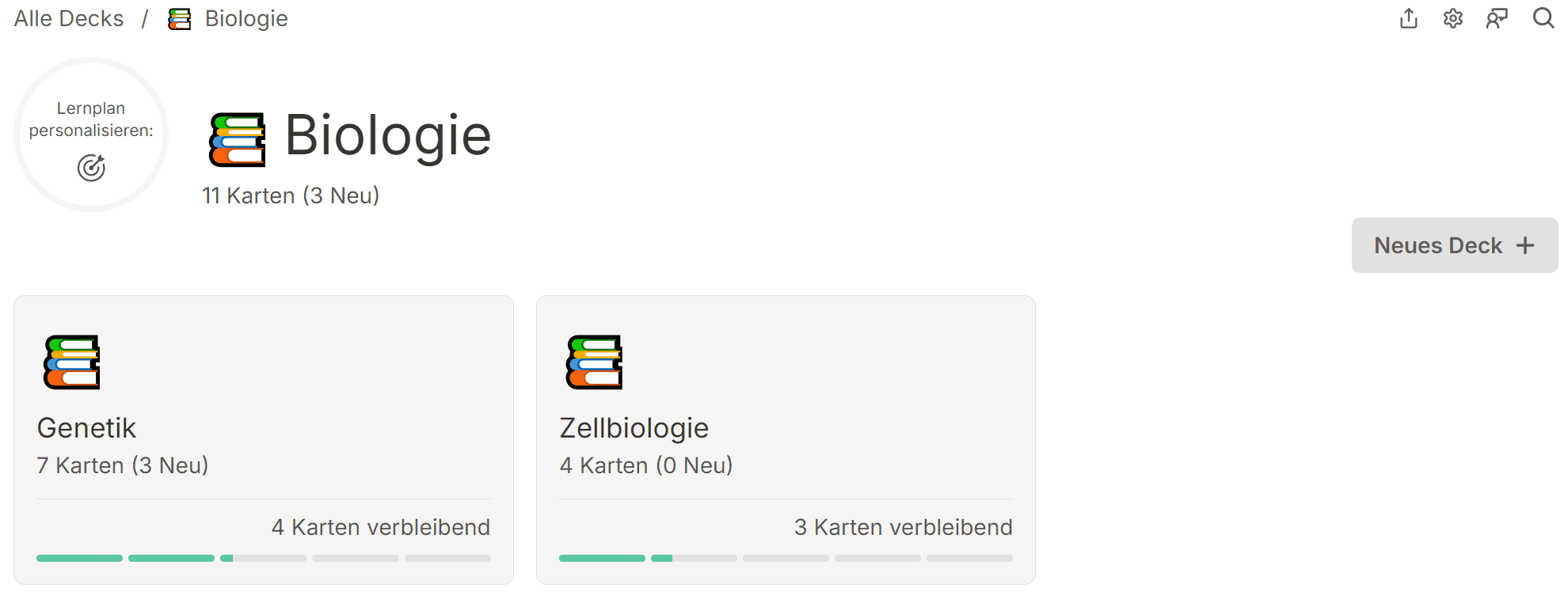The width and height of the screenshot is (1568, 599).
Task: Click the '3 Karten verbleibend' label under Zellbiologie
Action: click(903, 527)
